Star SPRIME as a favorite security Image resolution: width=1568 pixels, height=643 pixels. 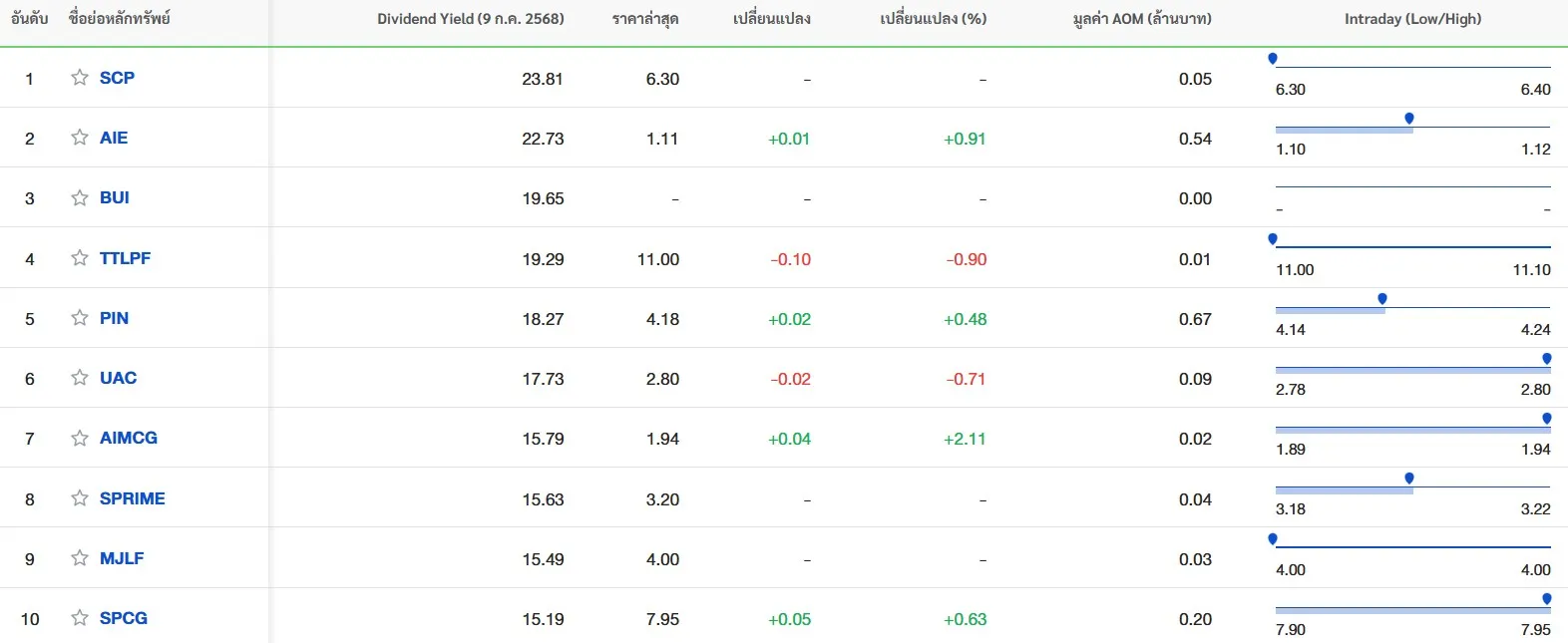point(79,497)
